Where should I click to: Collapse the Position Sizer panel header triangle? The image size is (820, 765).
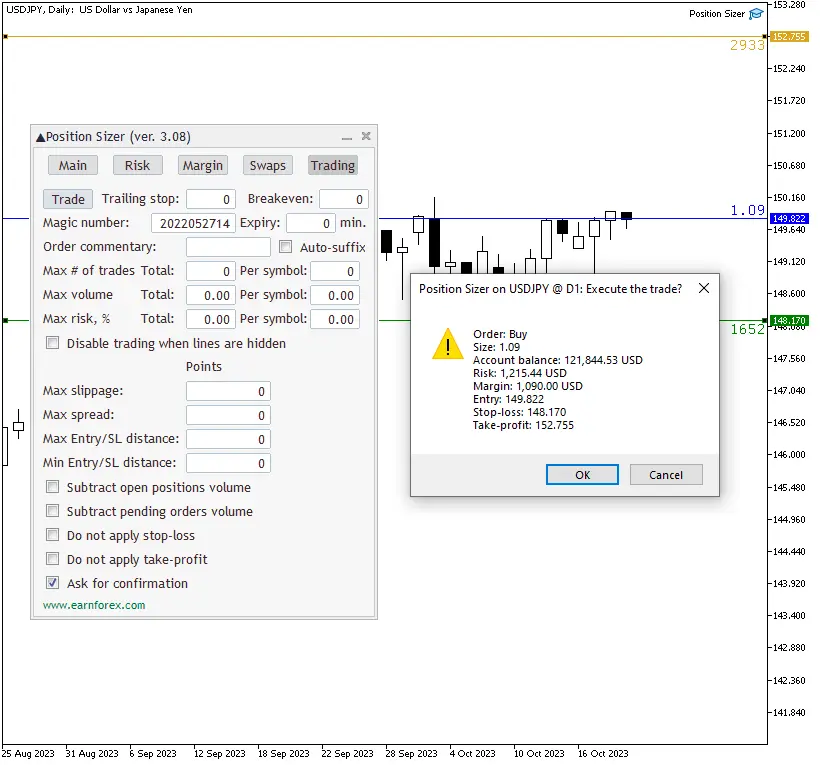click(x=40, y=136)
